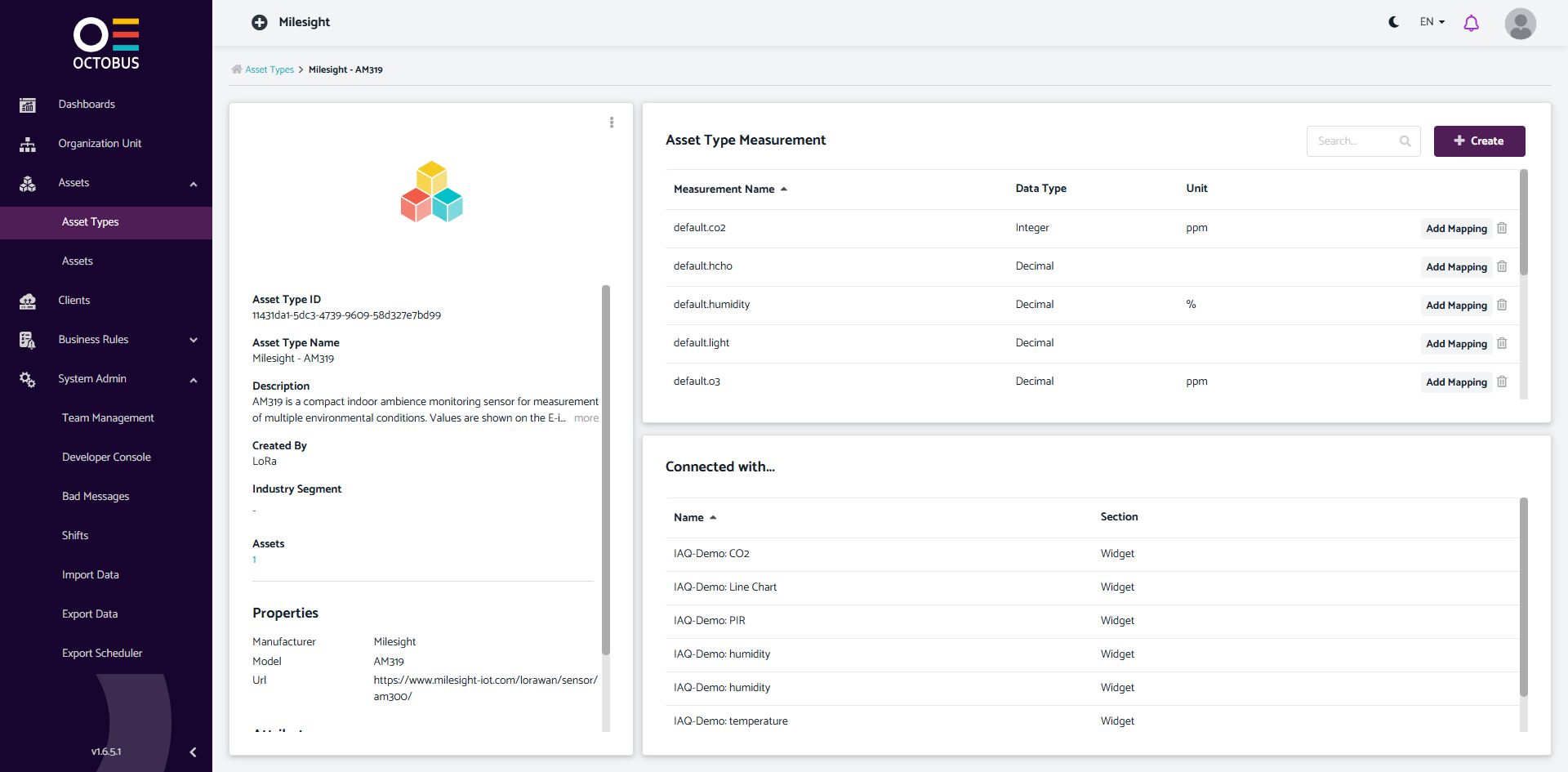Delete the default.light measurement
The height and width of the screenshot is (772, 1568).
coord(1502,343)
